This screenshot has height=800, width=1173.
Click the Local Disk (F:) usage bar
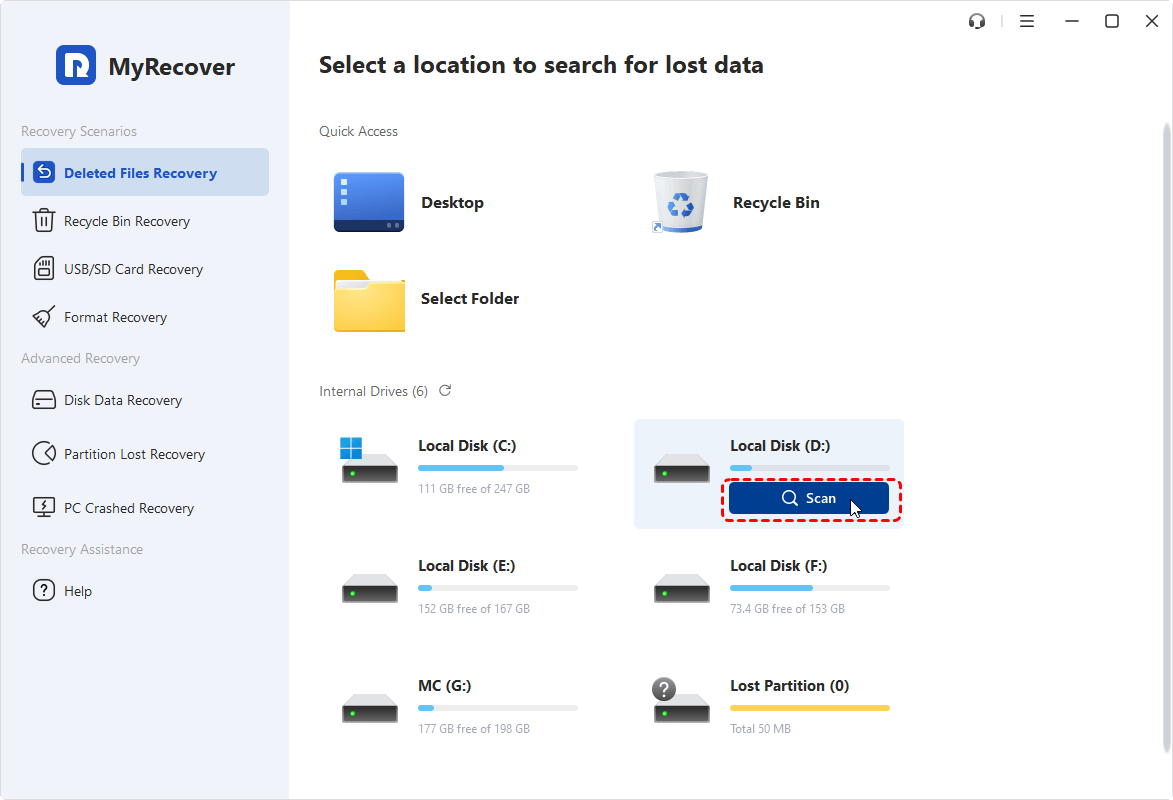click(x=809, y=588)
